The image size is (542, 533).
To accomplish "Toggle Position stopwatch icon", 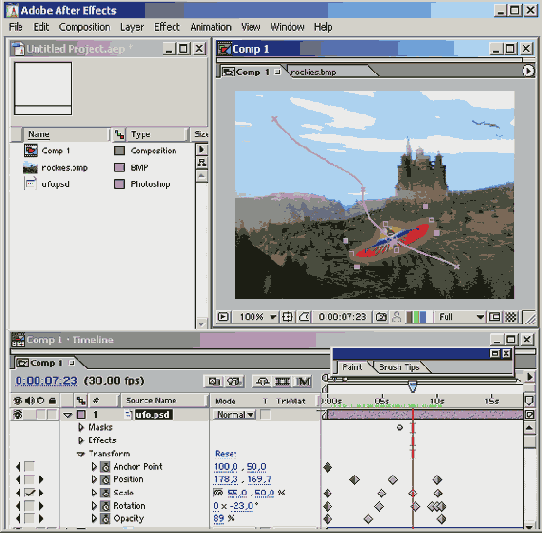I will pos(105,480).
